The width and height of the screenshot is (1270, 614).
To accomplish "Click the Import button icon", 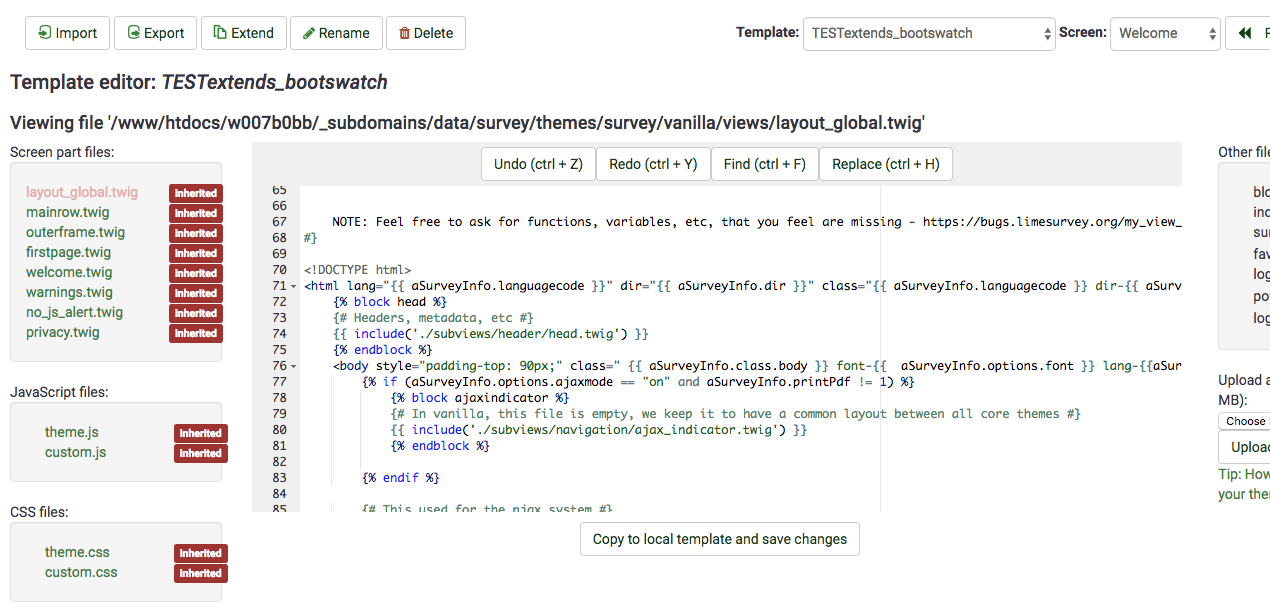I will (x=45, y=33).
